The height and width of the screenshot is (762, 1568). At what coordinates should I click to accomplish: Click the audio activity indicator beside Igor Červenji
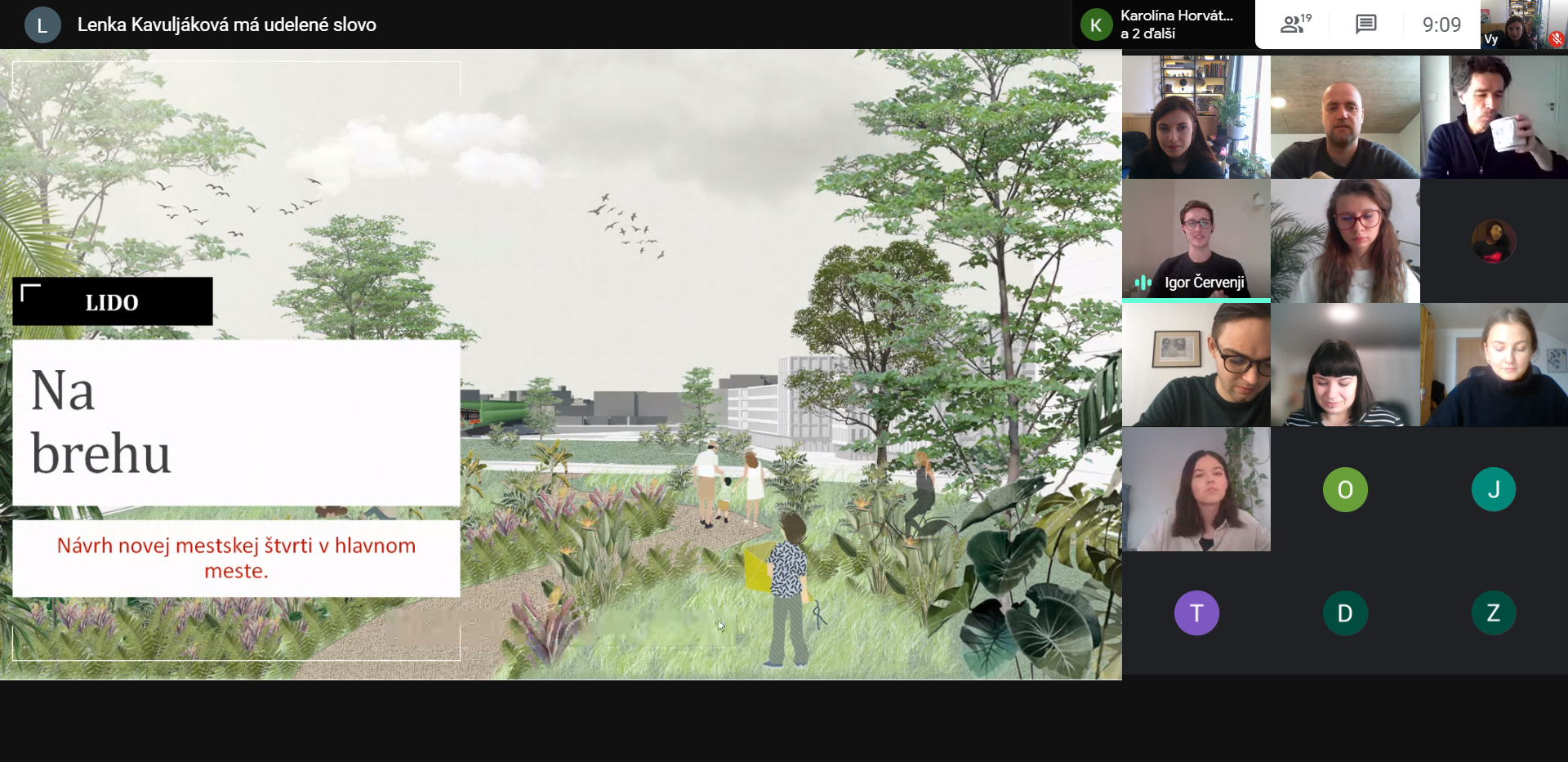click(1143, 283)
